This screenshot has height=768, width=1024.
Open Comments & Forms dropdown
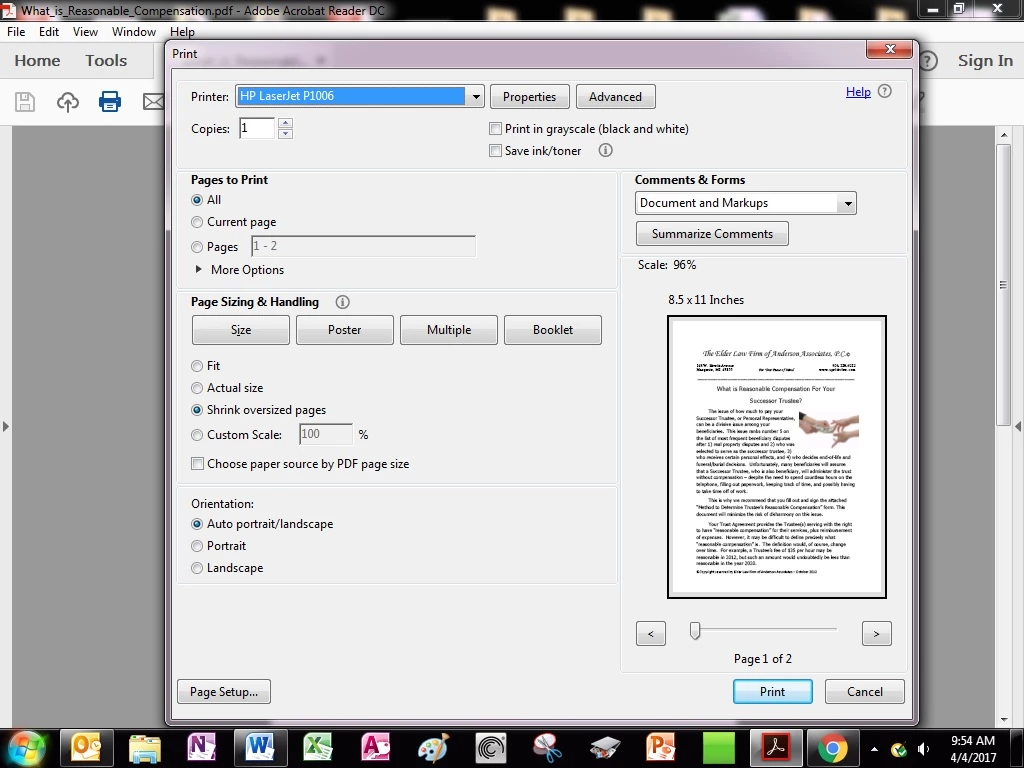point(847,203)
